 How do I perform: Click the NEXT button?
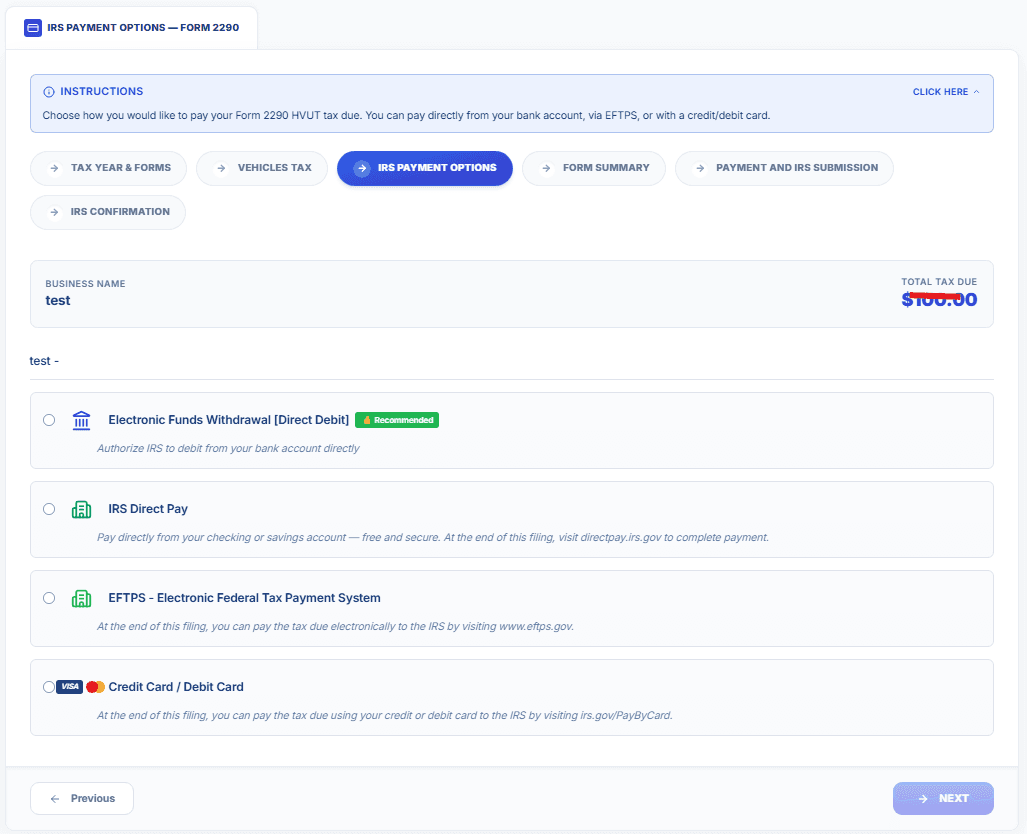[943, 799]
